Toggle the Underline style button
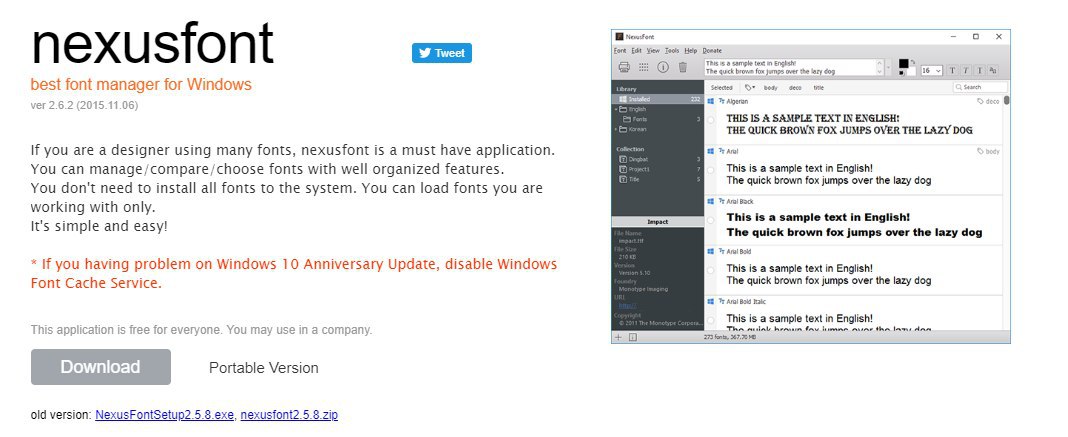 (979, 70)
